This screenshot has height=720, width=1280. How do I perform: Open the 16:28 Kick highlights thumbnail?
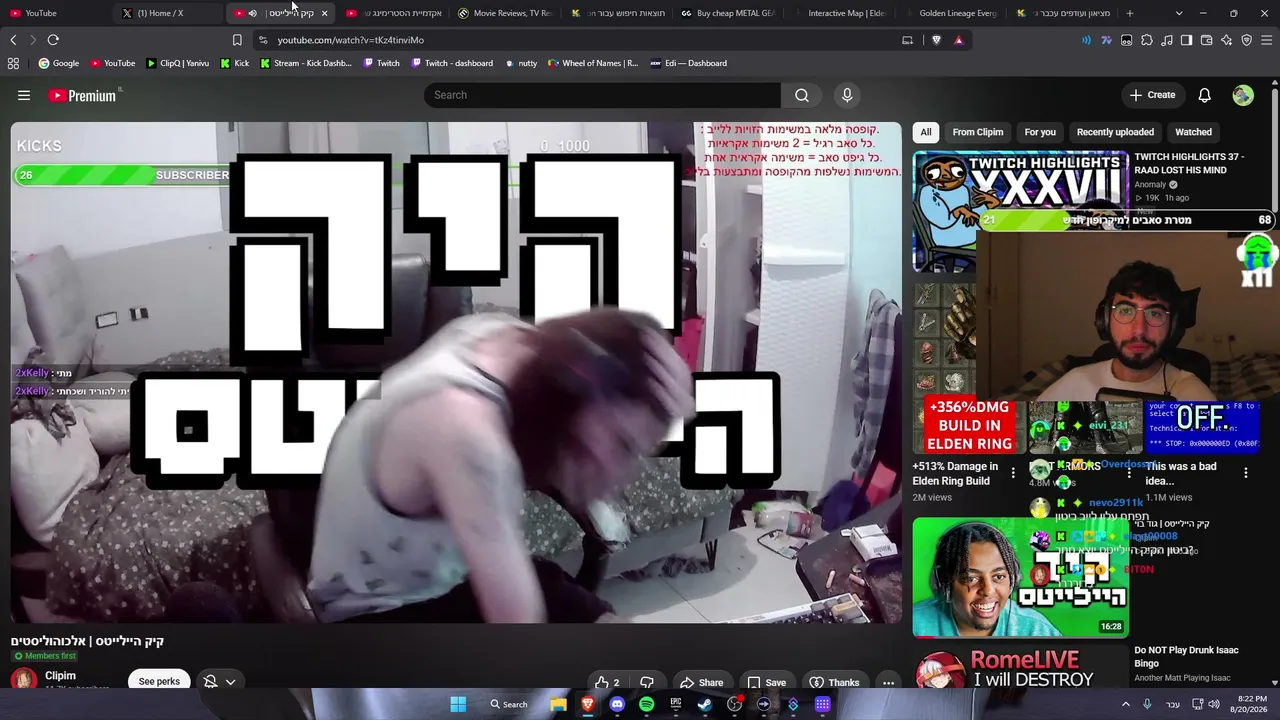pos(1020,577)
